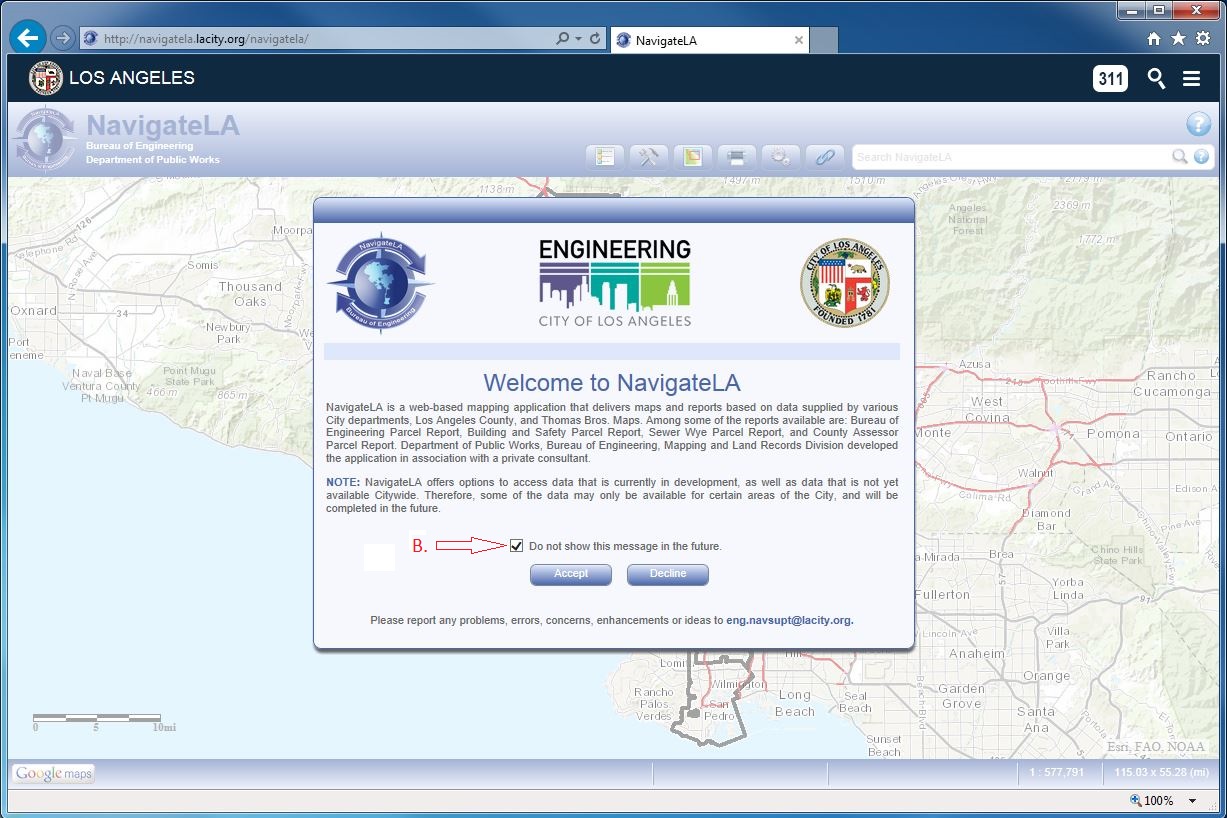This screenshot has width=1227, height=818.
Task: Open the hammer and wrench tools menu
Action: pos(648,157)
